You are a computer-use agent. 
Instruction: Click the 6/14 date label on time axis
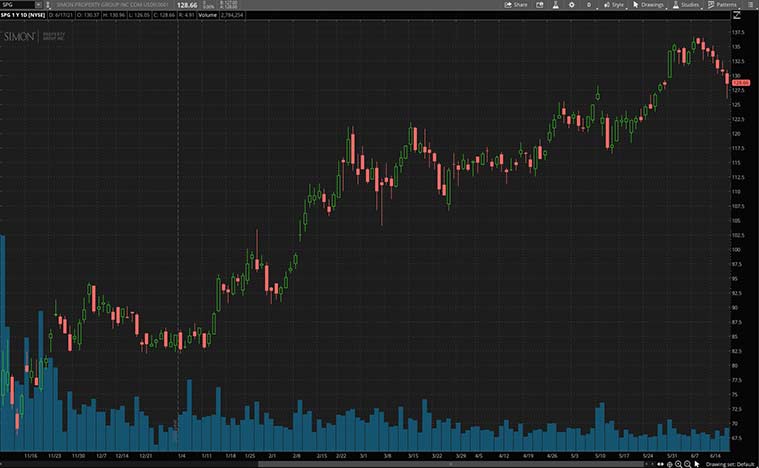(715, 456)
